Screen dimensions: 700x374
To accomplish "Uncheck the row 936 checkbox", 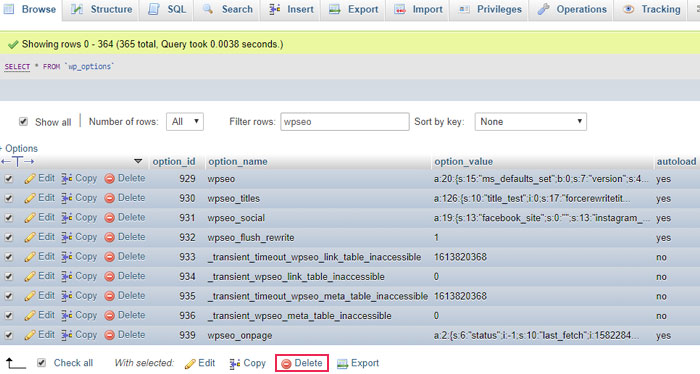I will [x=8, y=316].
